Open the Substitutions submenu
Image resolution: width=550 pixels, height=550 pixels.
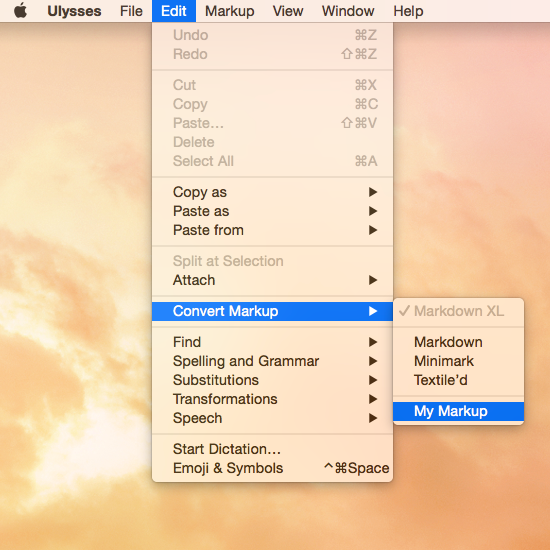tap(273, 380)
